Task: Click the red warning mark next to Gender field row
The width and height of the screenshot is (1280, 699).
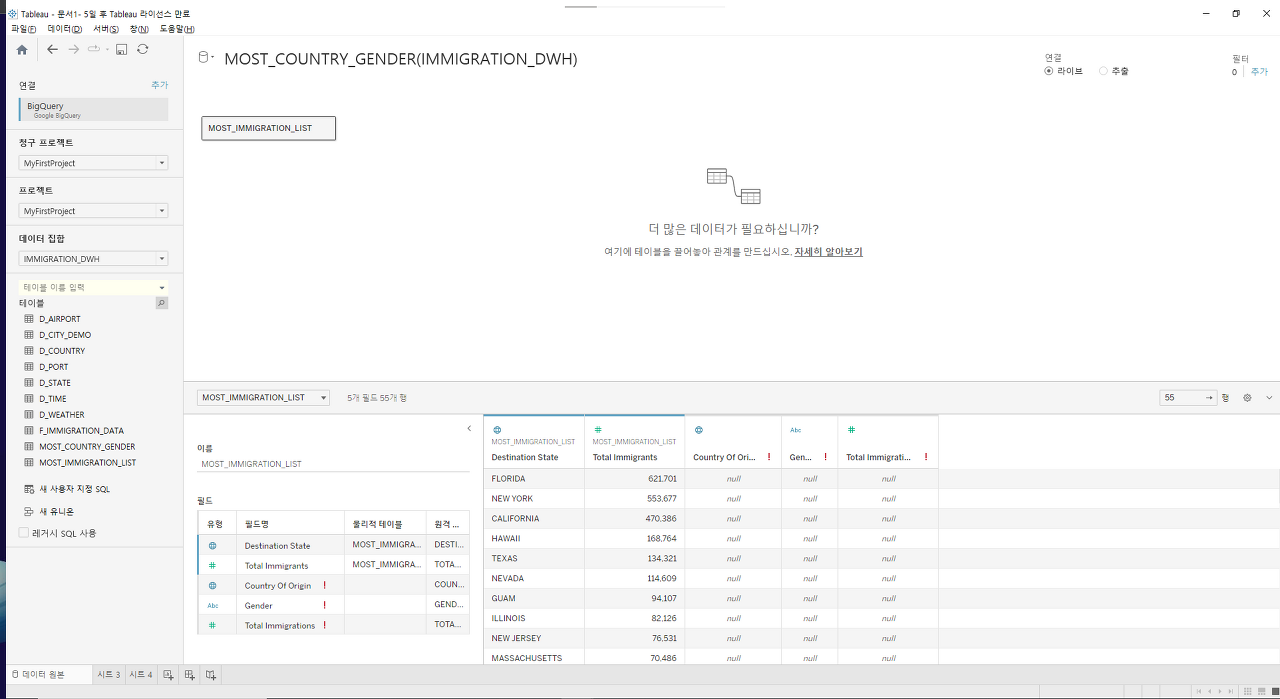Action: tap(325, 605)
